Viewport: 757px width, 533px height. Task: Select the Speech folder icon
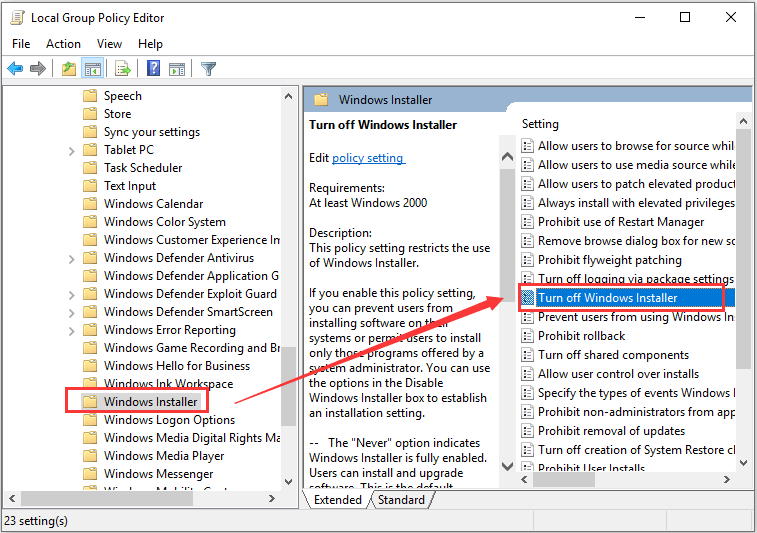90,96
